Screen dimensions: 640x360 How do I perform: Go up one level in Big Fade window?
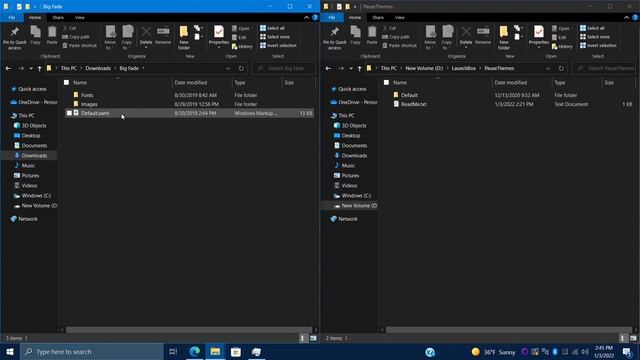pyautogui.click(x=40, y=68)
